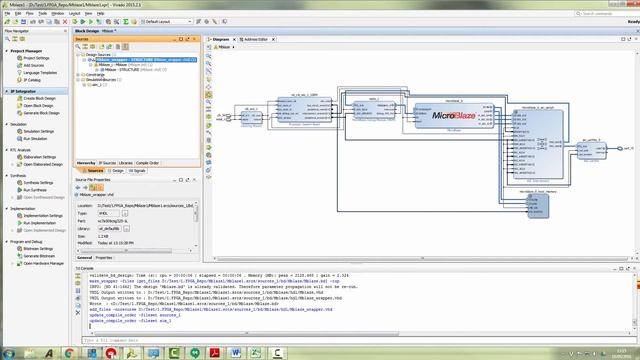Viewport: 640px width, 360px height.
Task: Start Generate Bitstream
Action: pos(38,256)
